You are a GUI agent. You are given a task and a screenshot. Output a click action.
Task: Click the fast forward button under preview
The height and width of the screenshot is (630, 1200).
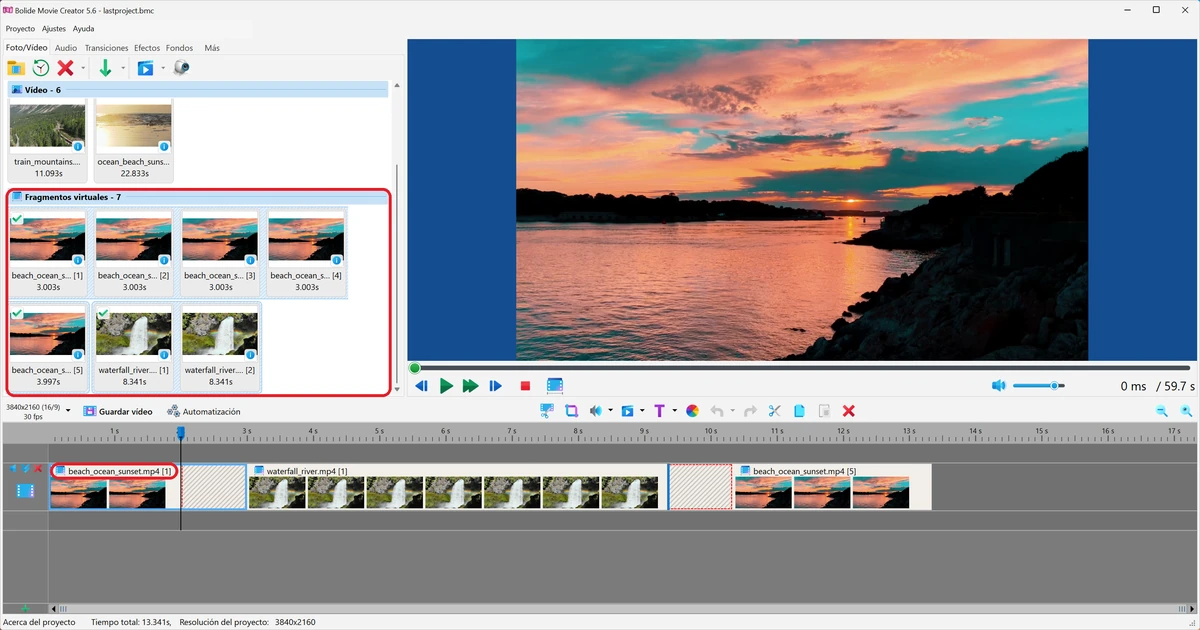coord(470,386)
